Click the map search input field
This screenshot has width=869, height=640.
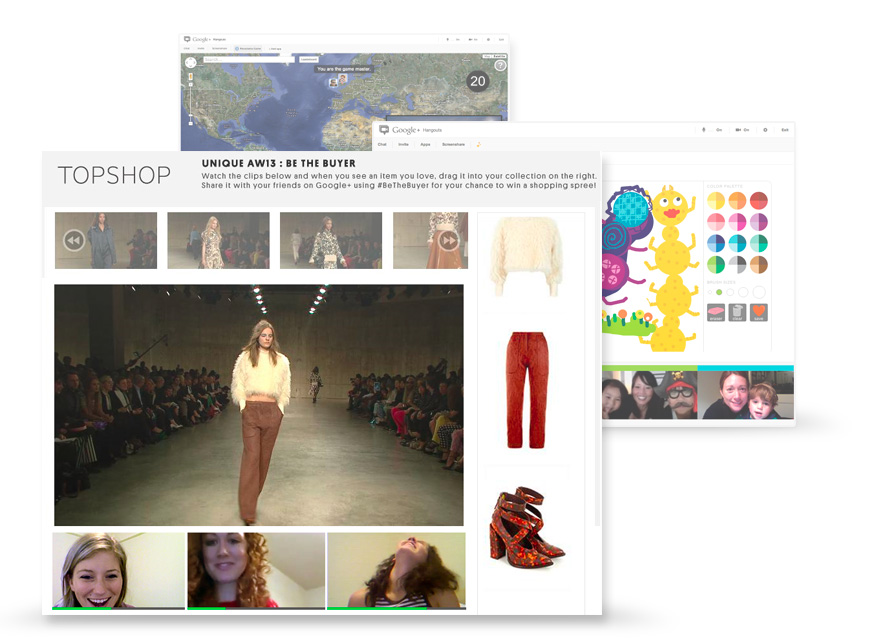pyautogui.click(x=246, y=60)
